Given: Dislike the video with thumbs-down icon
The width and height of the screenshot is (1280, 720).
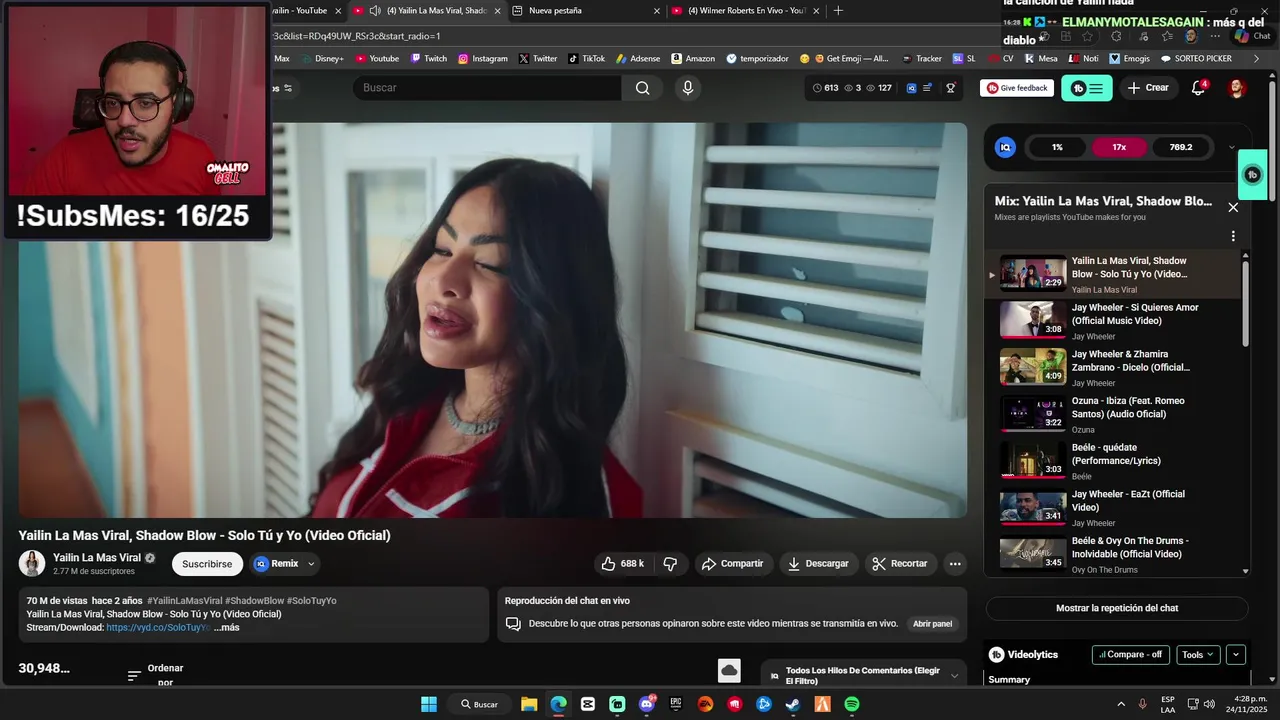Looking at the screenshot, I should (x=670, y=564).
